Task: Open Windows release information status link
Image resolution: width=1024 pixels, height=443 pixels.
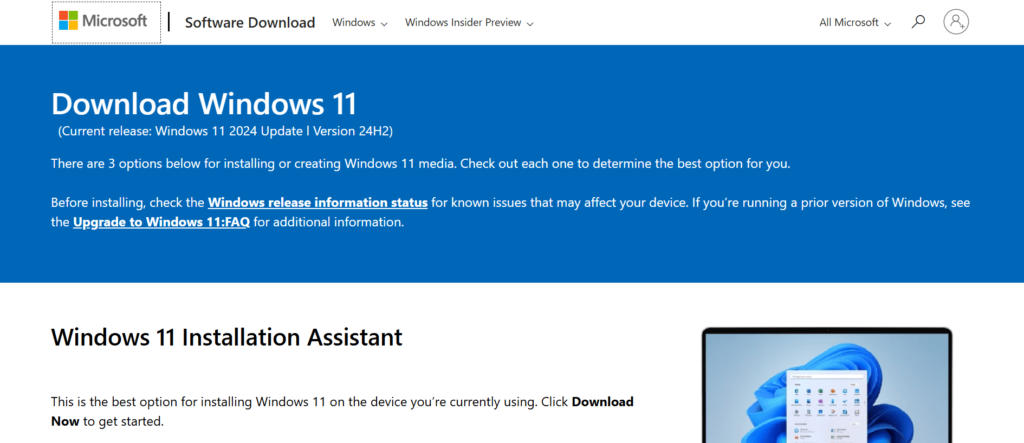Action: coord(318,203)
